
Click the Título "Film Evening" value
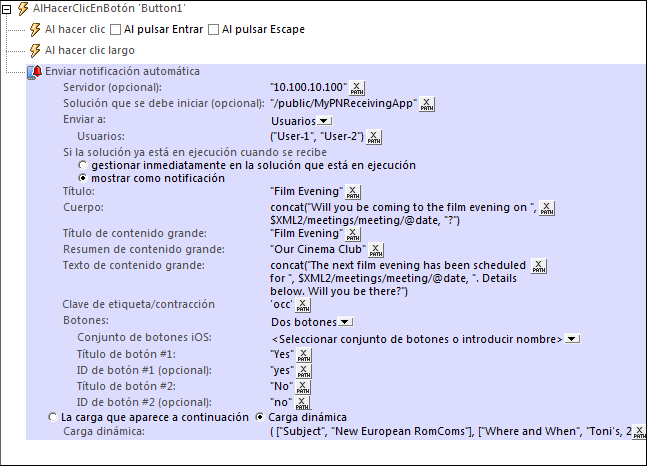307,192
